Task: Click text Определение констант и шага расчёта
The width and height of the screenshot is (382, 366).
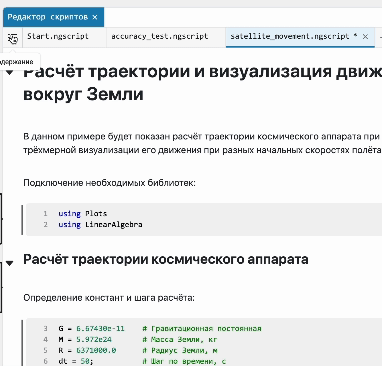Action: (x=109, y=297)
